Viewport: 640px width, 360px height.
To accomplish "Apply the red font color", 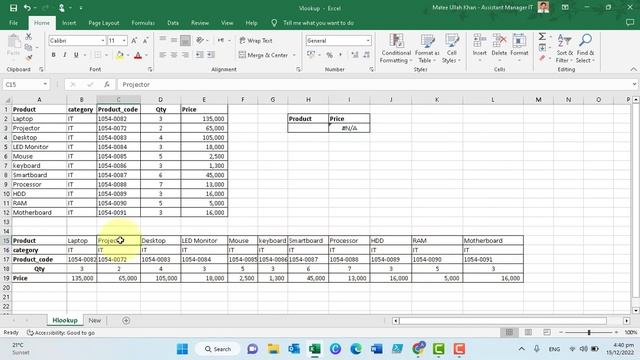I will point(138,55).
